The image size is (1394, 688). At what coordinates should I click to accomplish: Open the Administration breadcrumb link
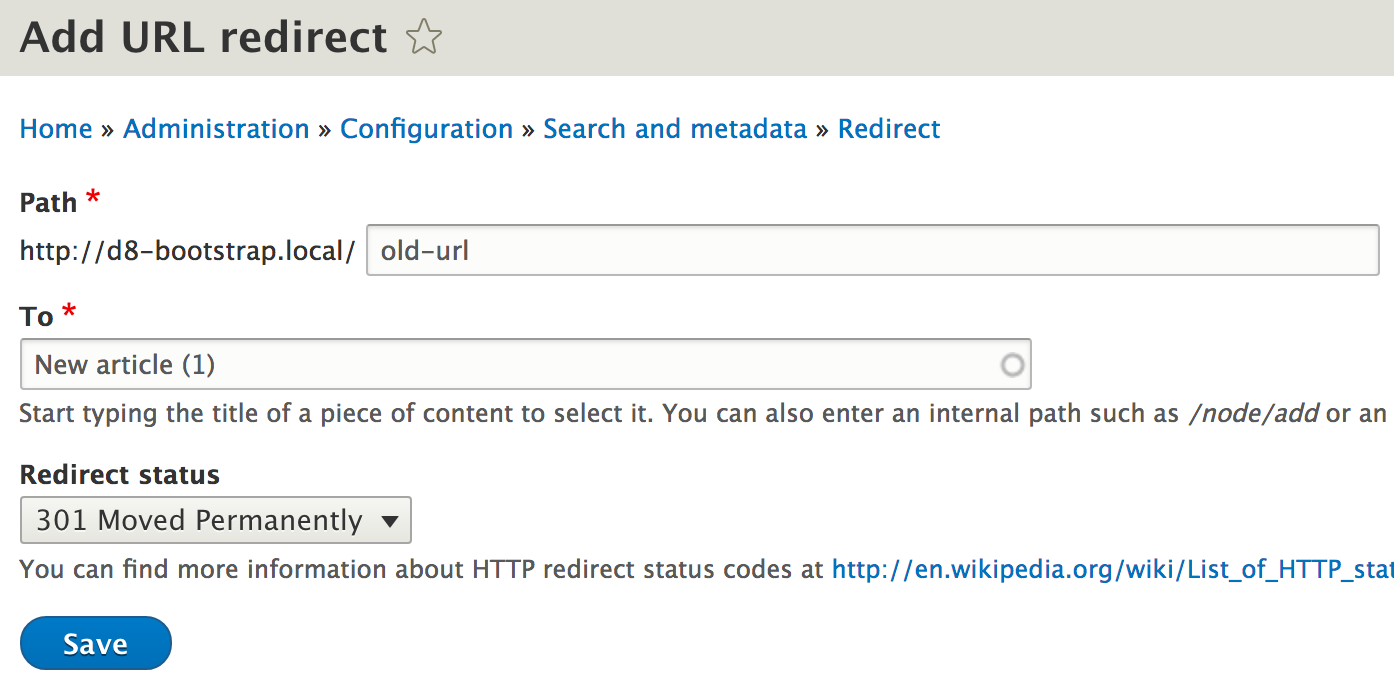coord(216,129)
